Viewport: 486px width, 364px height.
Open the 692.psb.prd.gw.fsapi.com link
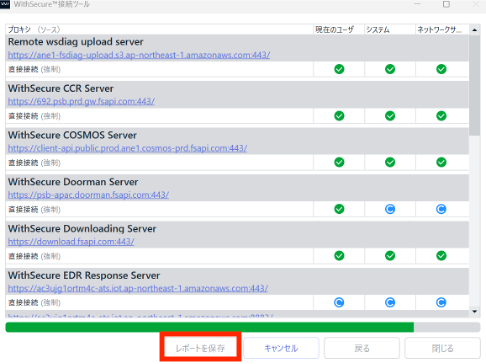click(x=81, y=101)
